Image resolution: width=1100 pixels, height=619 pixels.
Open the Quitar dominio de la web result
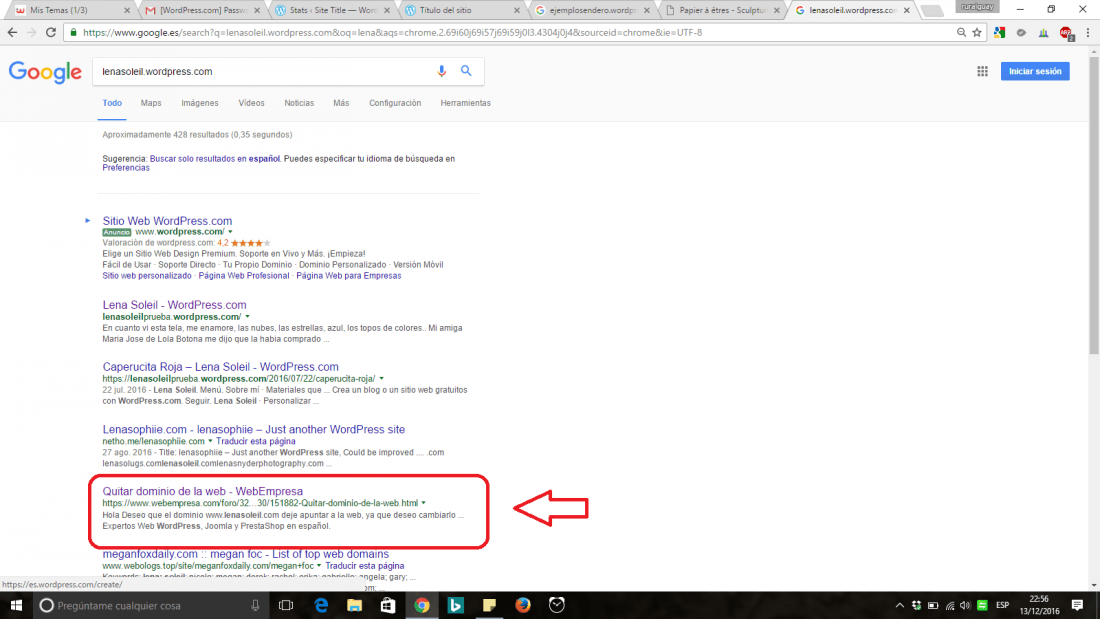click(x=203, y=491)
